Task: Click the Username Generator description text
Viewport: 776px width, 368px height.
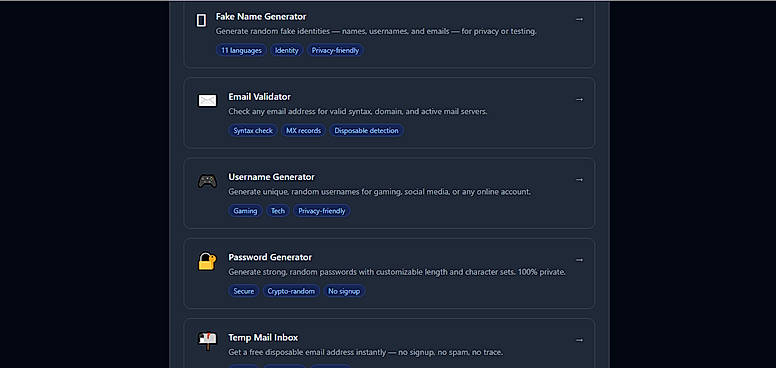Action: 379,191
